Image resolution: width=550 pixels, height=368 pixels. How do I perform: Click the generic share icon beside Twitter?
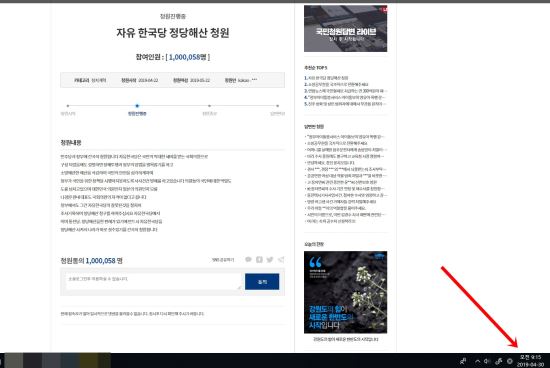pos(281,260)
